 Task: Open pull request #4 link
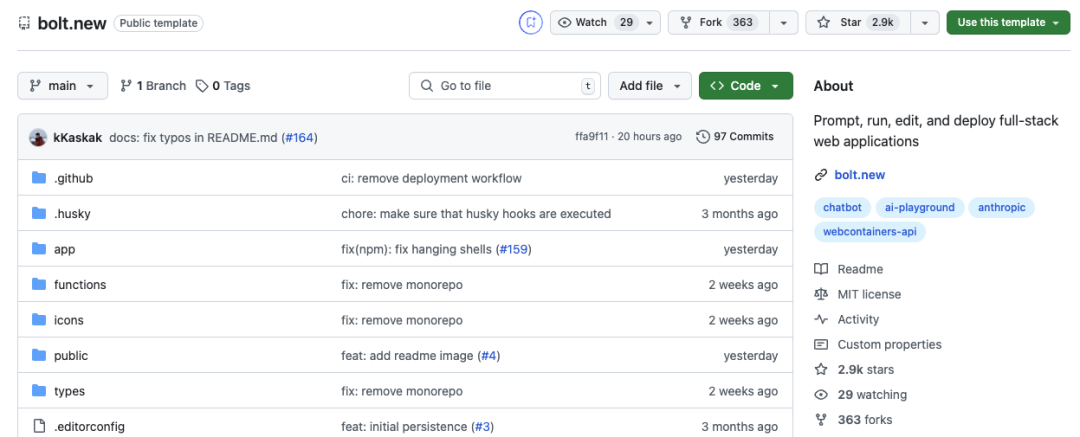point(487,356)
